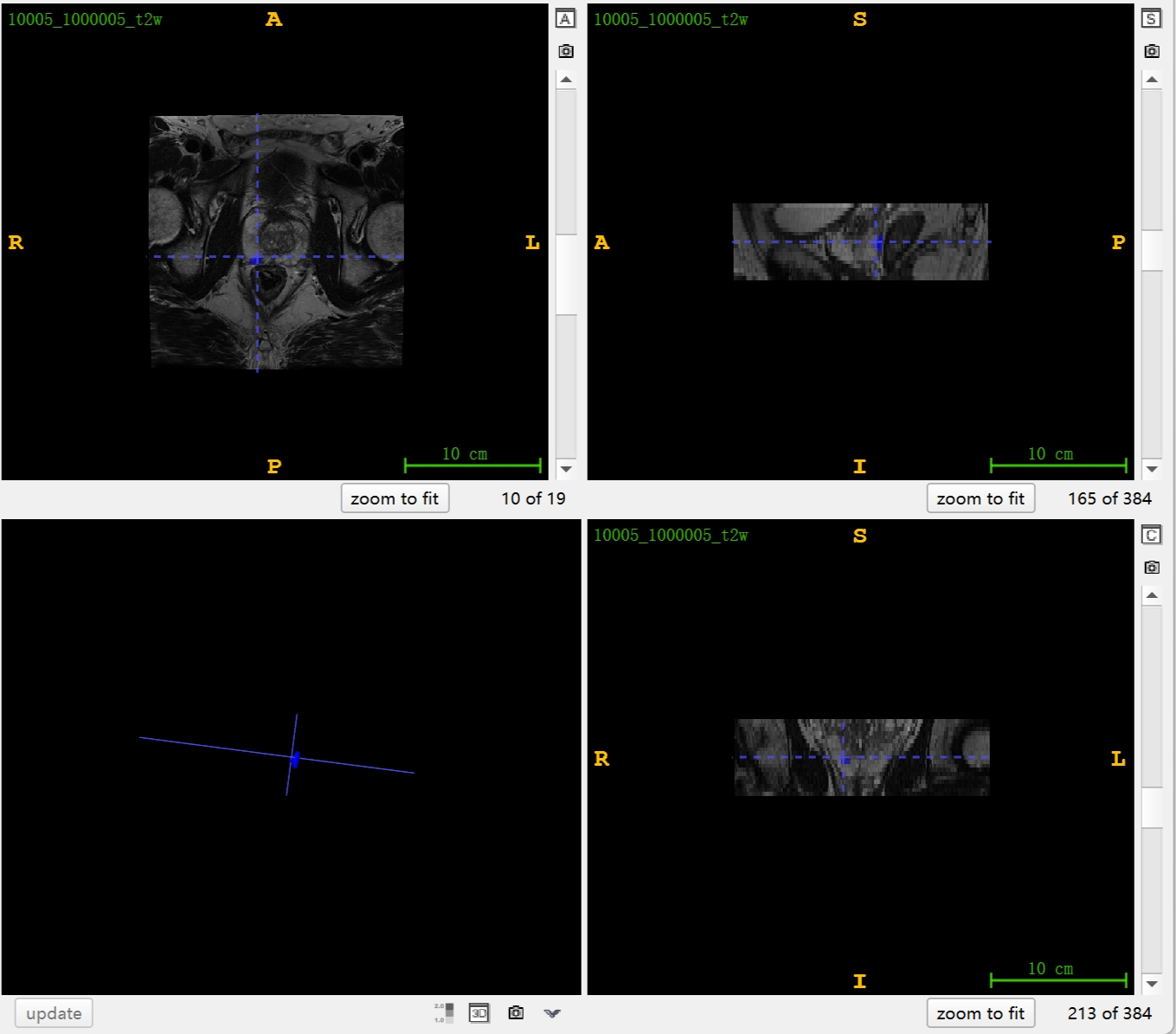Image resolution: width=1176 pixels, height=1034 pixels.
Task: Toggle the 3D view panel layout icon
Action: pyautogui.click(x=479, y=1012)
